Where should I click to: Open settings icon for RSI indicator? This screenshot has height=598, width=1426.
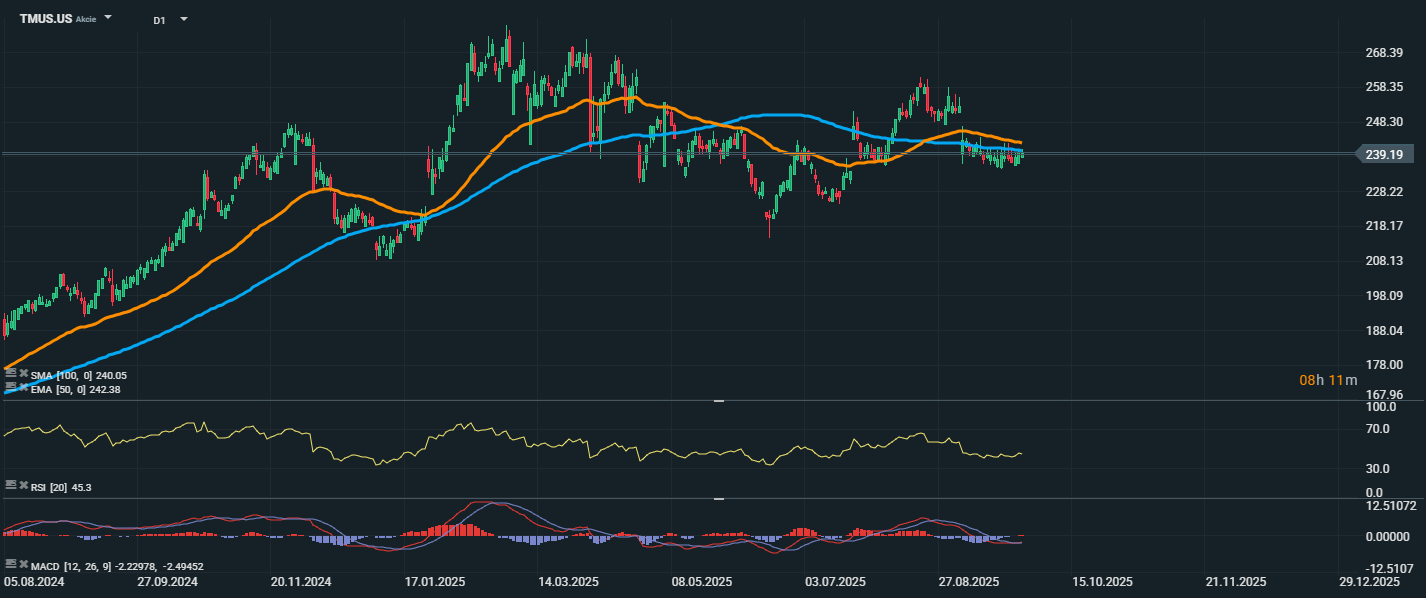point(10,485)
